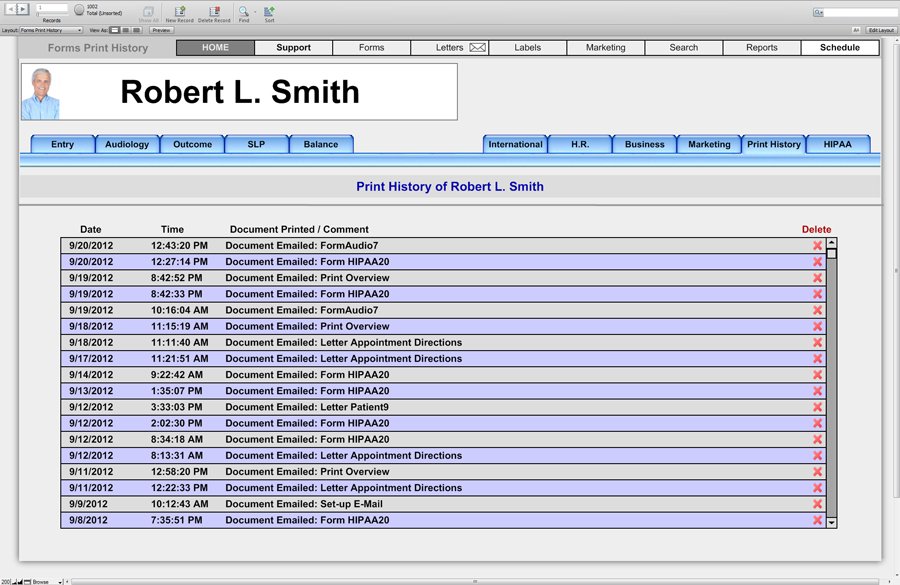Delete the 12:58:20 PM Print Overview entry
This screenshot has height=585, width=900.
pos(817,472)
